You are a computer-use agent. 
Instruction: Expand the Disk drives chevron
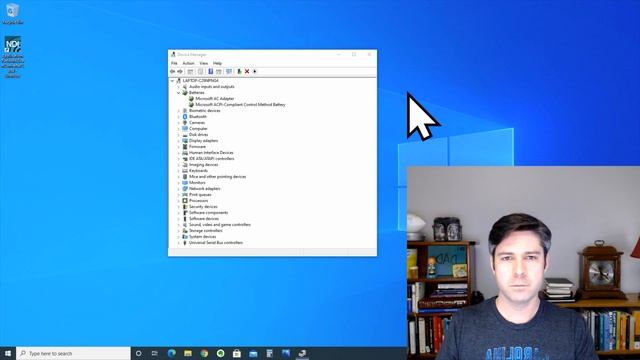click(x=178, y=135)
